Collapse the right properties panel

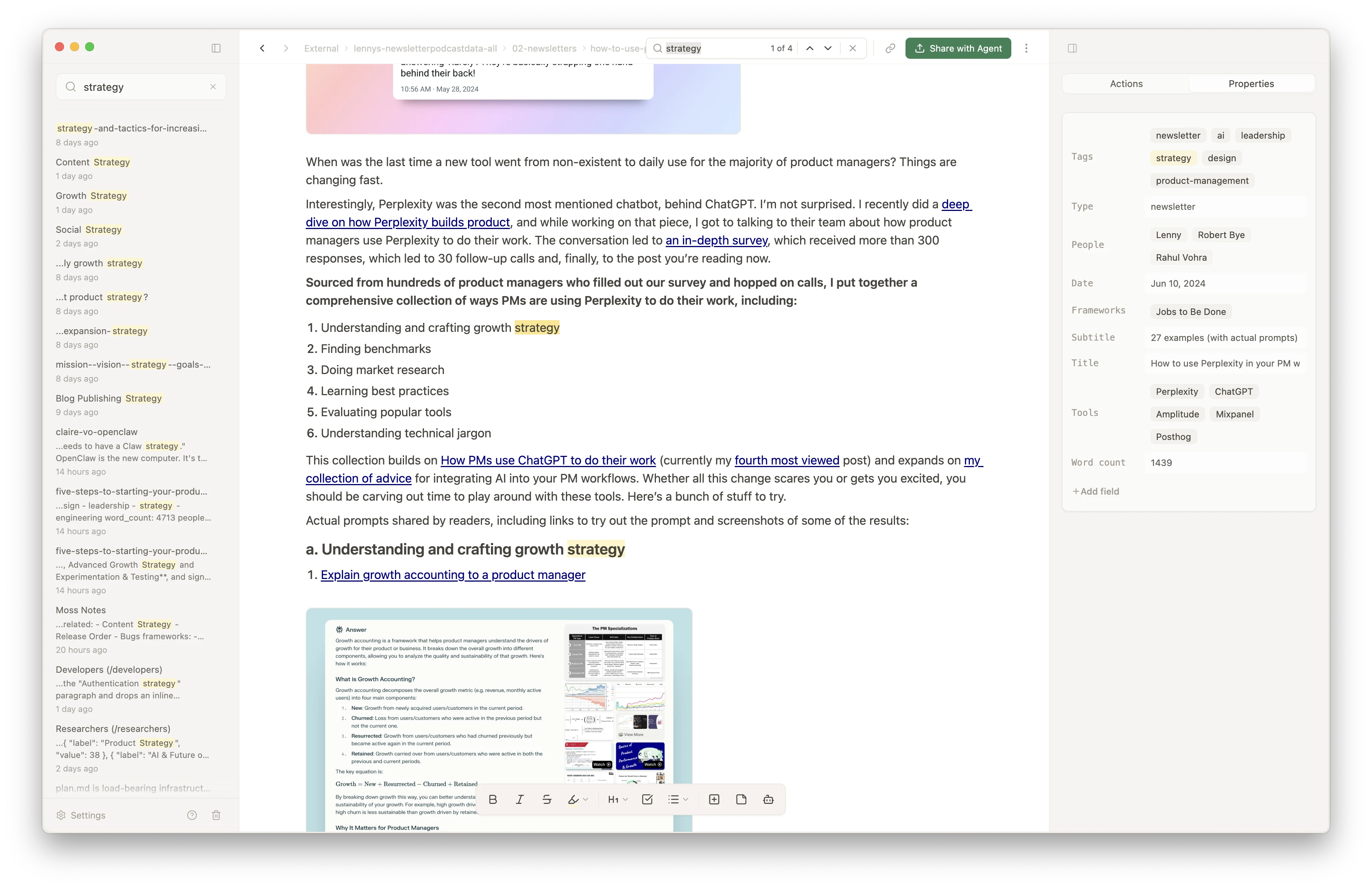pos(1072,49)
